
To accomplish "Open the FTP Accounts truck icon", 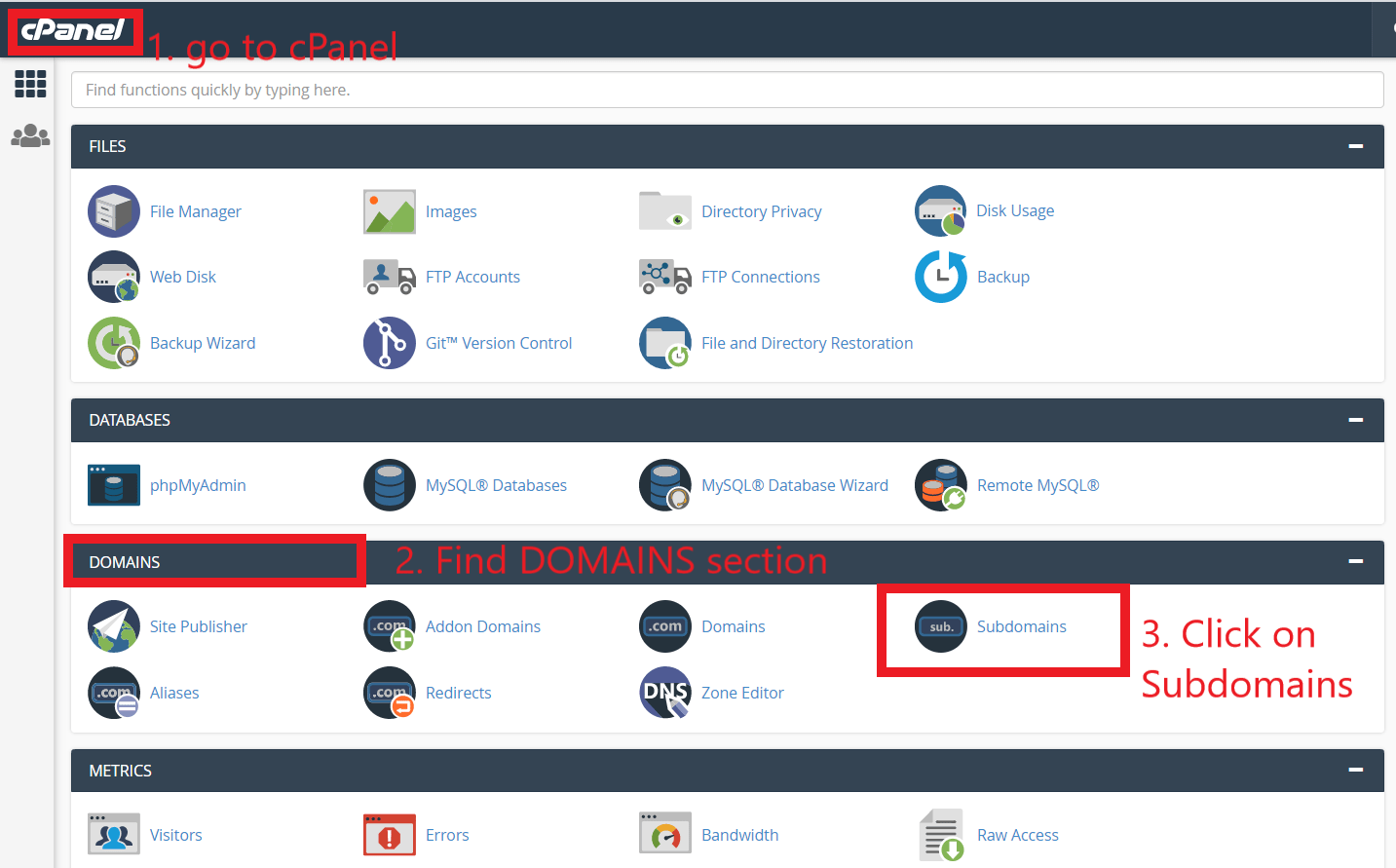I will [390, 277].
